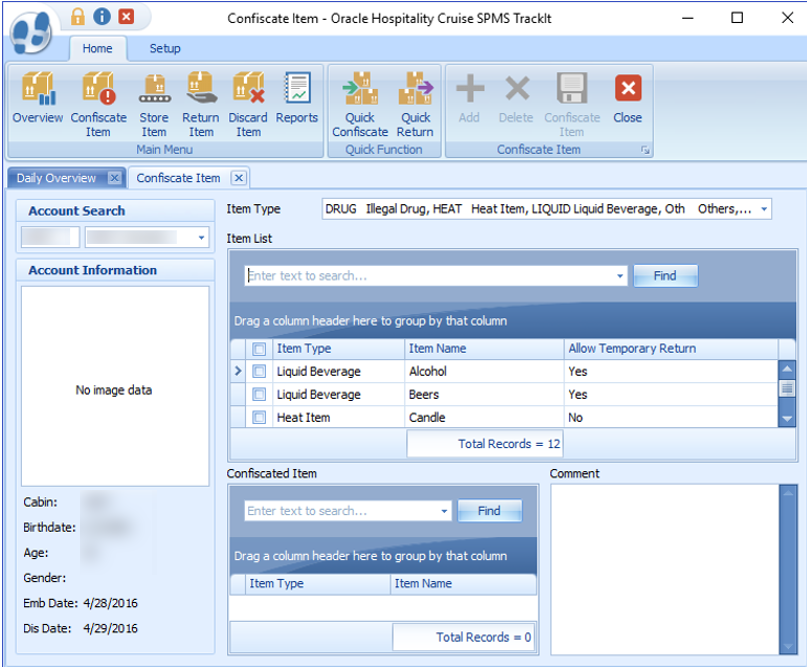Image resolution: width=807 pixels, height=667 pixels.
Task: Launch Quick Confiscate function
Action: [360, 104]
